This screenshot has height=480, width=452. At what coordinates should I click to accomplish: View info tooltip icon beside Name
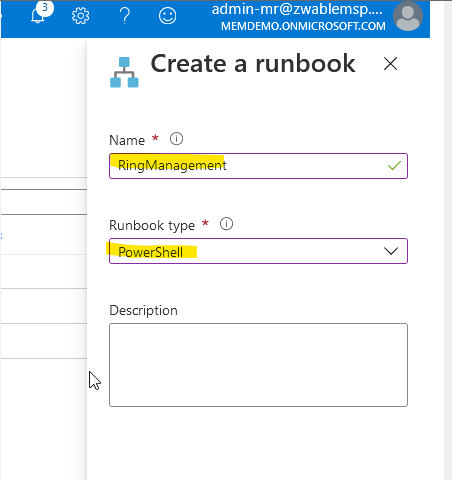pyautogui.click(x=176, y=139)
